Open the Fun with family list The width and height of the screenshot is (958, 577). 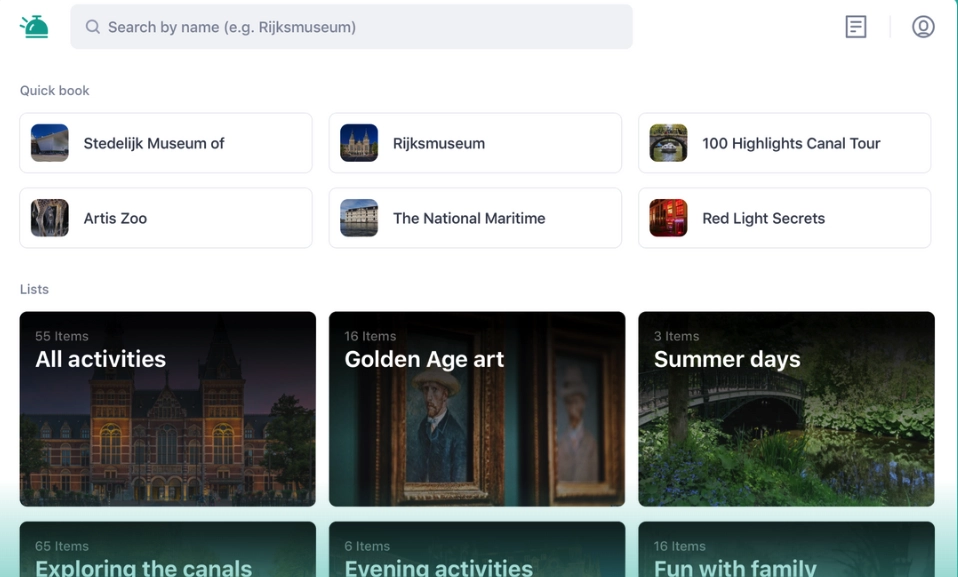point(786,549)
